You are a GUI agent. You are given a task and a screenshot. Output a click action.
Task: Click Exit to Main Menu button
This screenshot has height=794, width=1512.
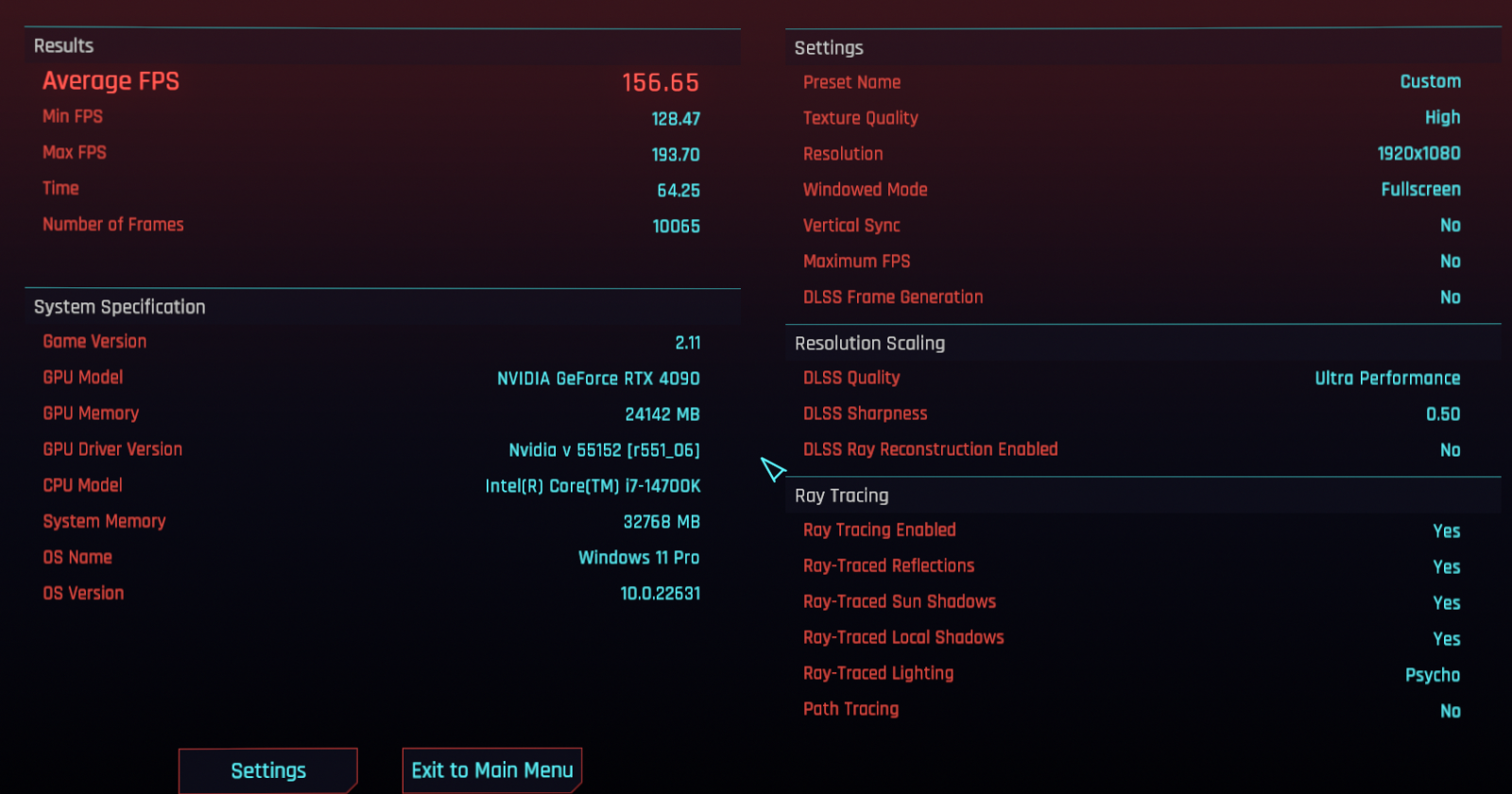[x=492, y=770]
